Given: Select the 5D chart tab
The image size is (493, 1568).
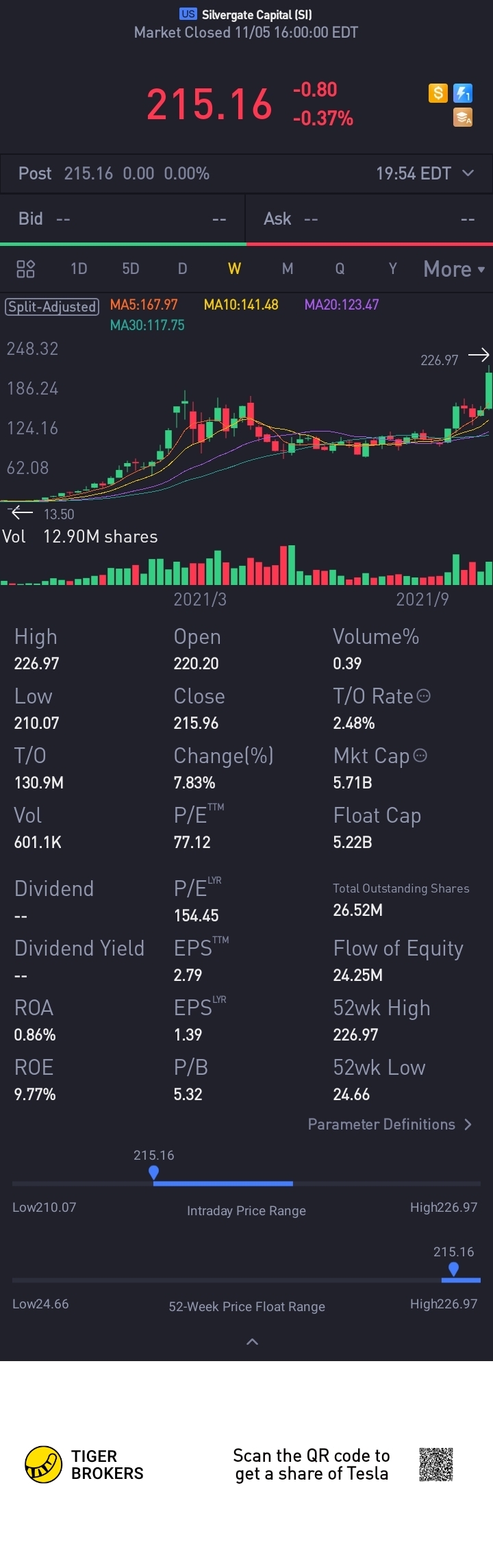Looking at the screenshot, I should click(x=130, y=269).
